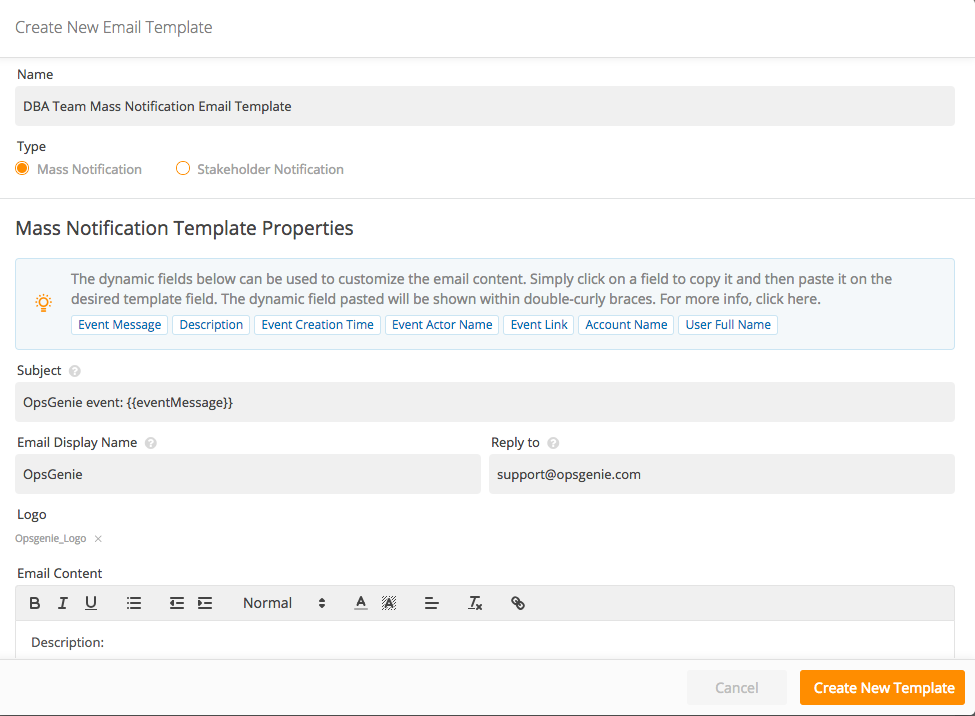The image size is (975, 716).
Task: Copy the Event Link dynamic field
Action: click(x=539, y=325)
